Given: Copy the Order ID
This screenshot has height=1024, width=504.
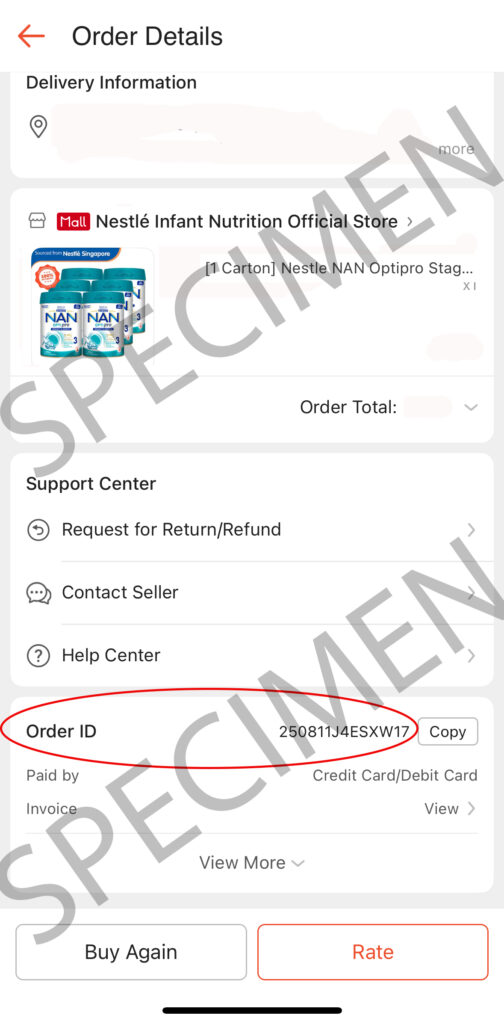Looking at the screenshot, I should point(447,731).
